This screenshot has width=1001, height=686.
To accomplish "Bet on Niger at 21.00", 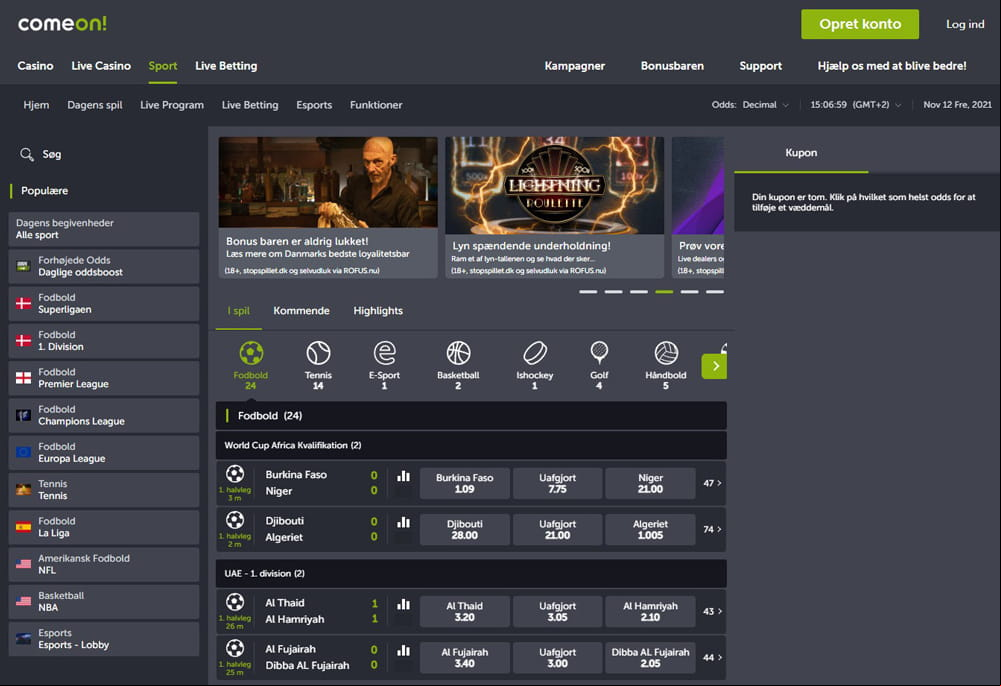I will tap(651, 483).
